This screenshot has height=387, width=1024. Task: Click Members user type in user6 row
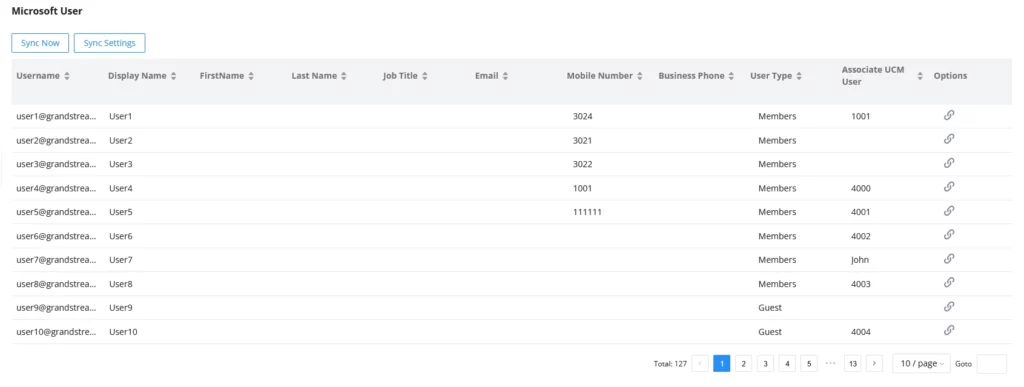(x=777, y=236)
